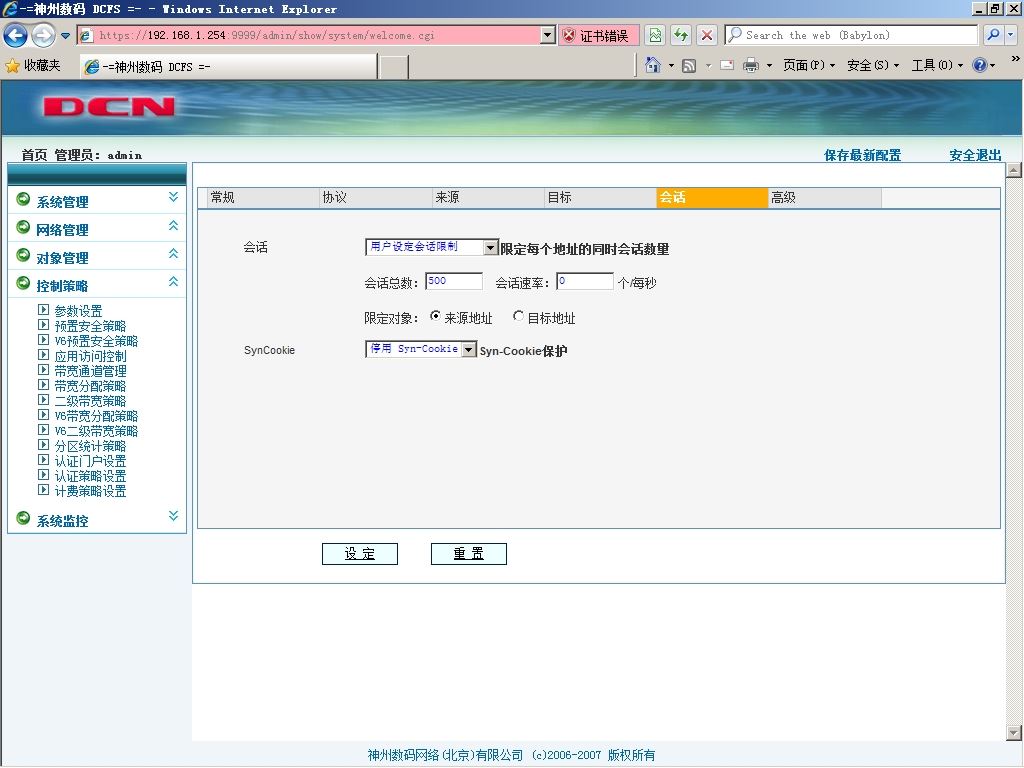Click the green icon beside 系统监控

click(x=23, y=518)
